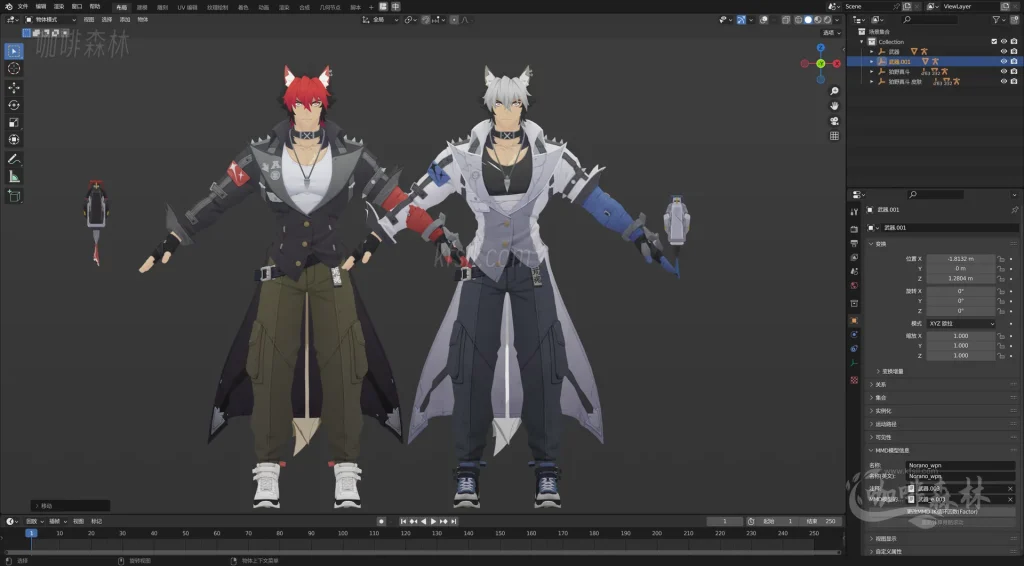Open the Output properties tab
Screen dimensions: 1024x566
pyautogui.click(x=854, y=244)
